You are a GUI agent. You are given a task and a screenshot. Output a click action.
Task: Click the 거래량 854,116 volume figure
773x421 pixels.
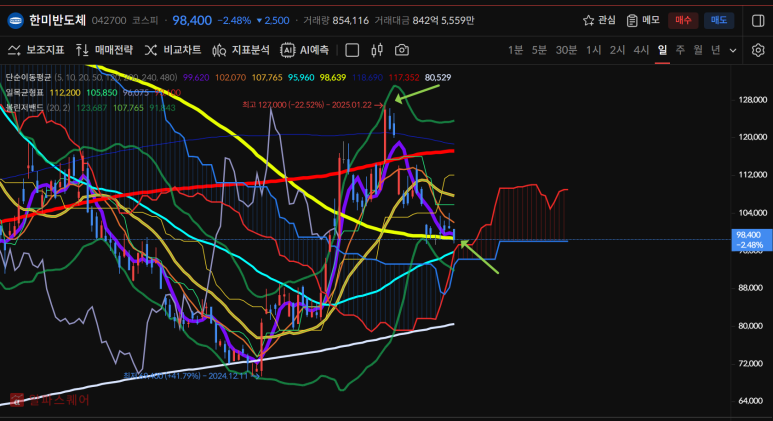coord(336,20)
